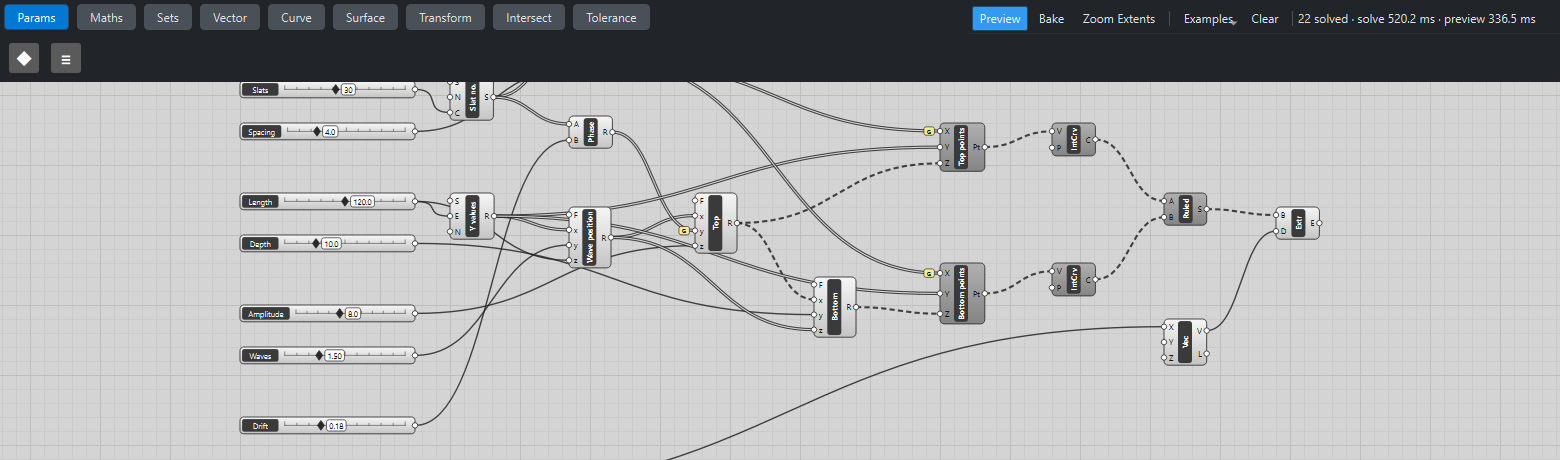Image resolution: width=1560 pixels, height=460 pixels.
Task: Open the Examples dropdown
Action: pos(1208,19)
